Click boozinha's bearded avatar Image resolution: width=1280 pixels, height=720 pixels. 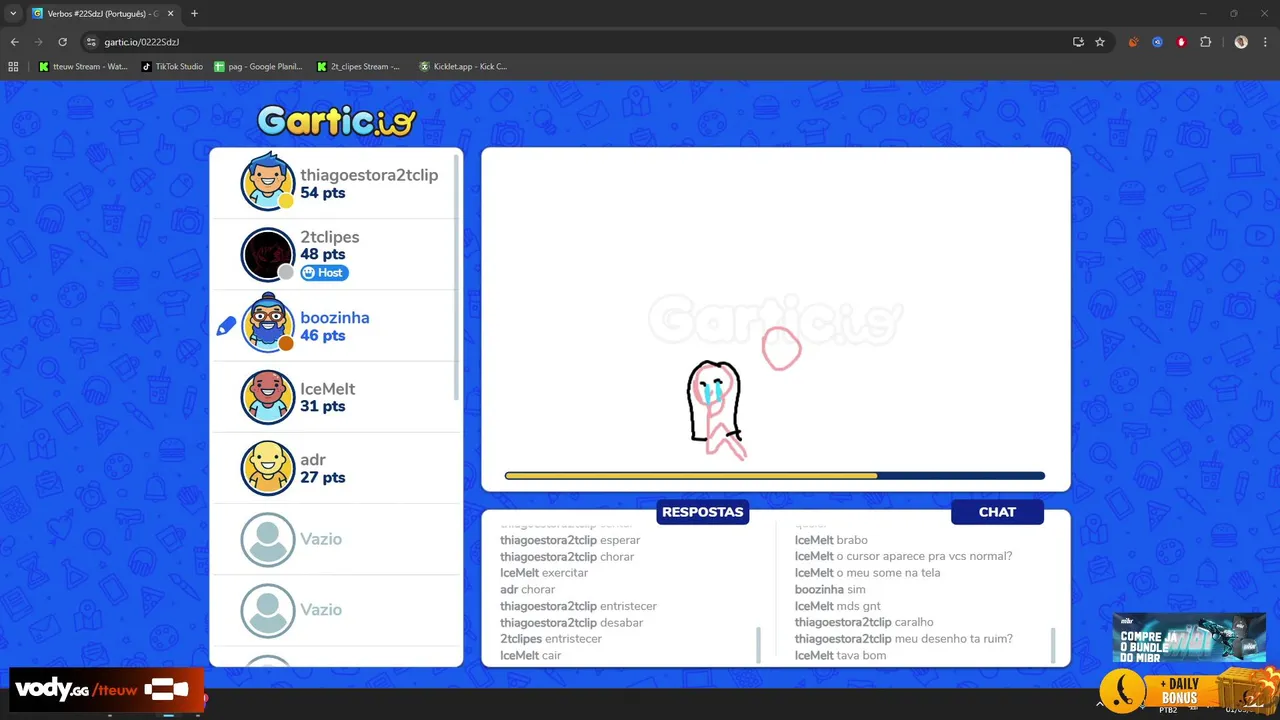267,324
